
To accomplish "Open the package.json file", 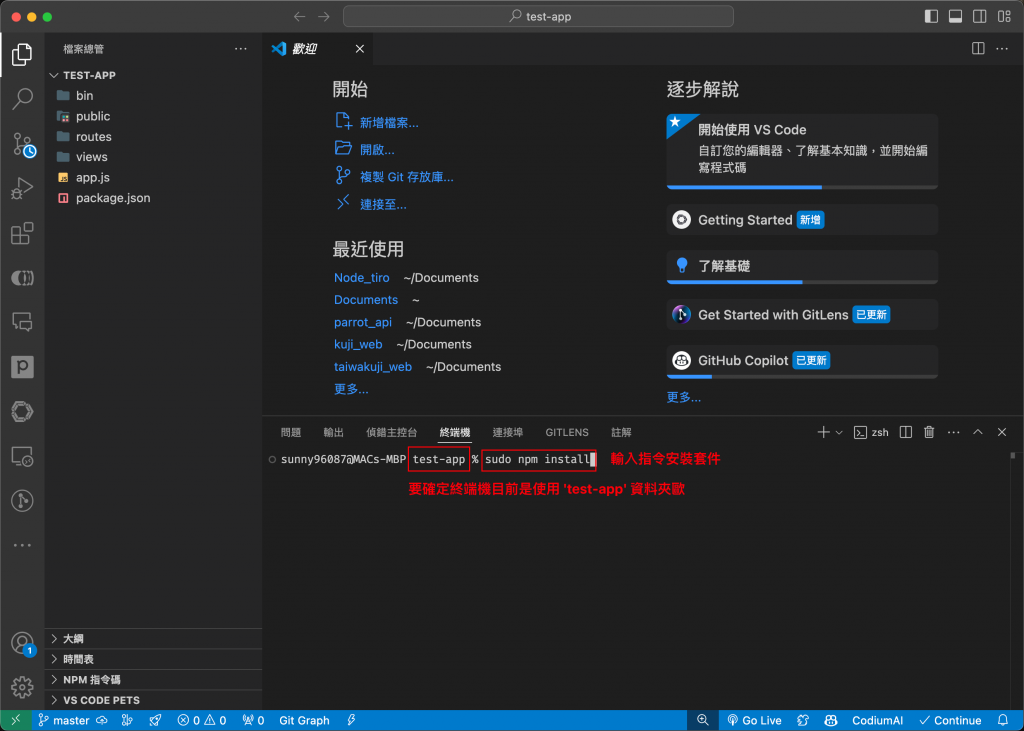I will (x=153, y=198).
